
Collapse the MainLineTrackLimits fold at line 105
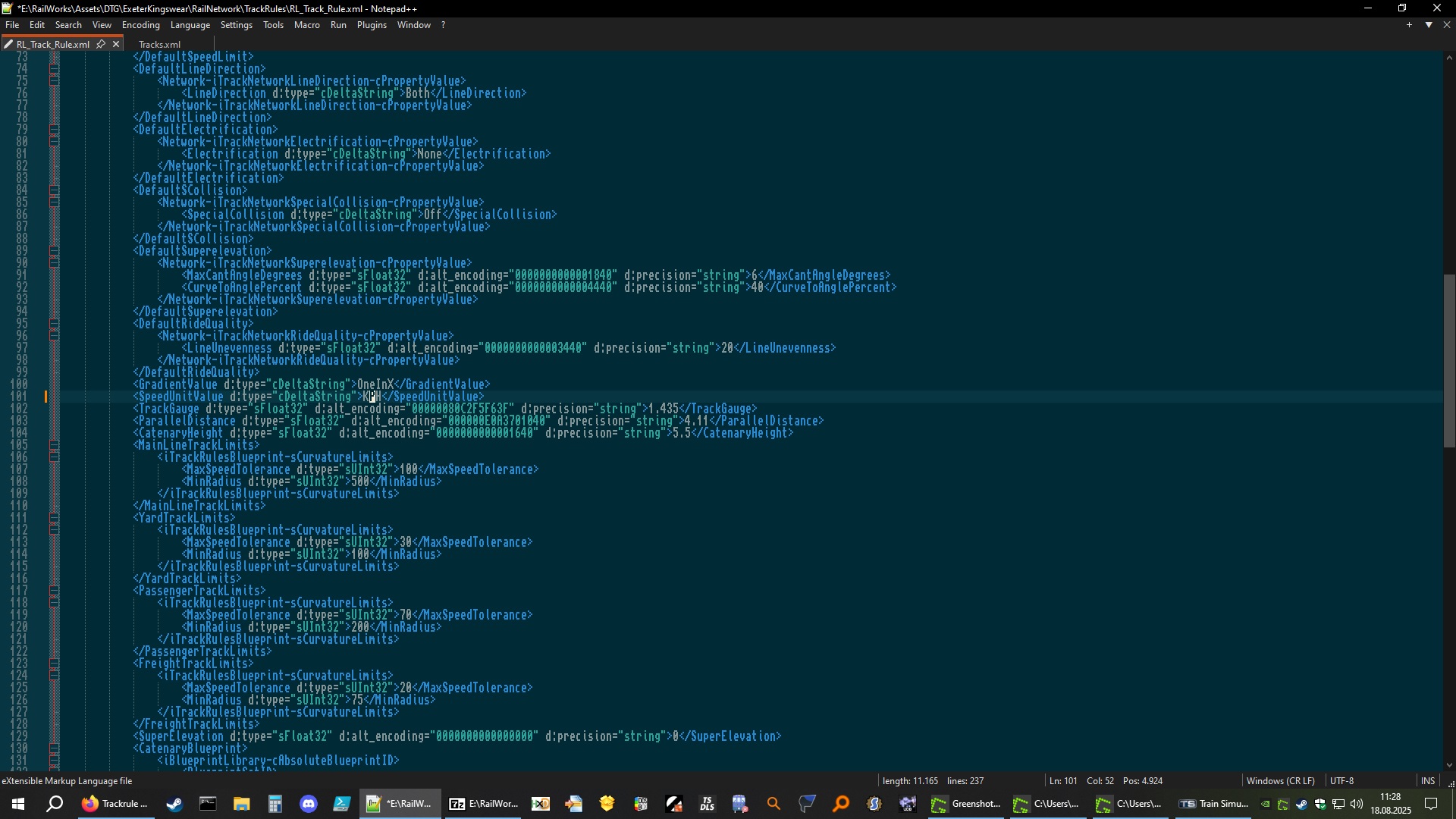coord(55,445)
